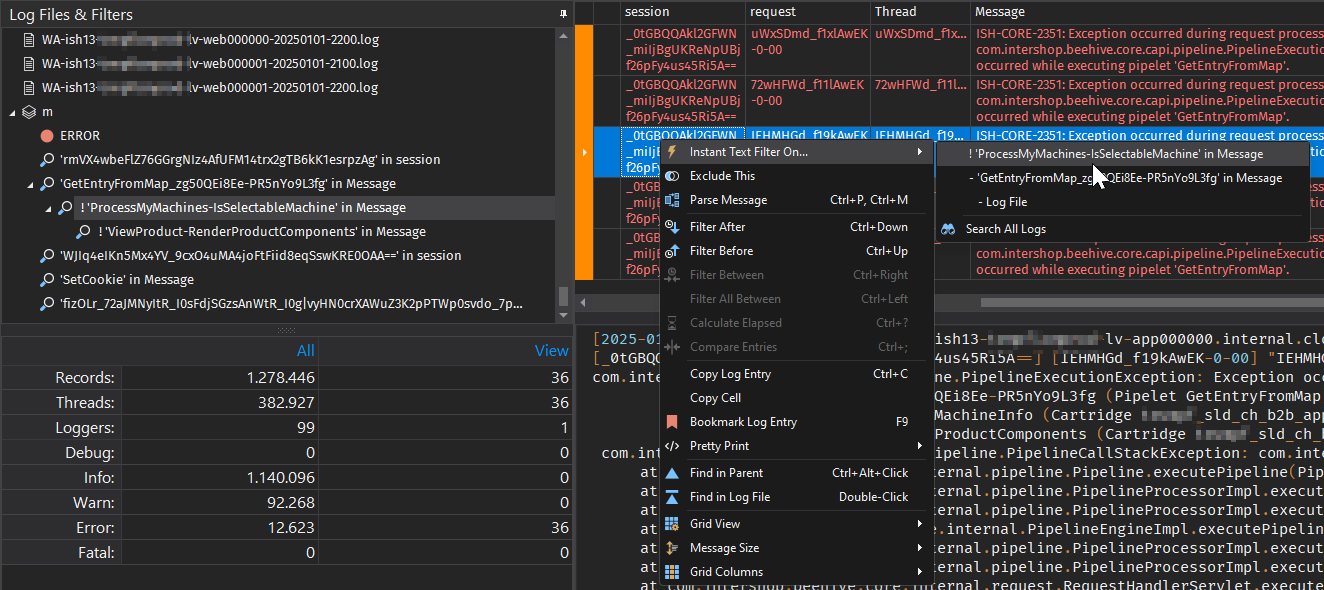This screenshot has height=590, width=1324.
Task: Click the Grid Columns icon in context menu
Action: pos(672,572)
